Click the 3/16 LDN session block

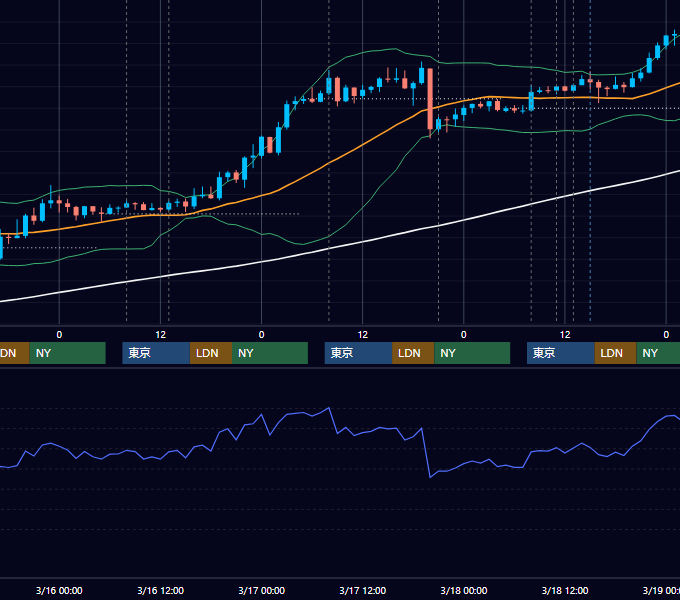pyautogui.click(x=211, y=353)
